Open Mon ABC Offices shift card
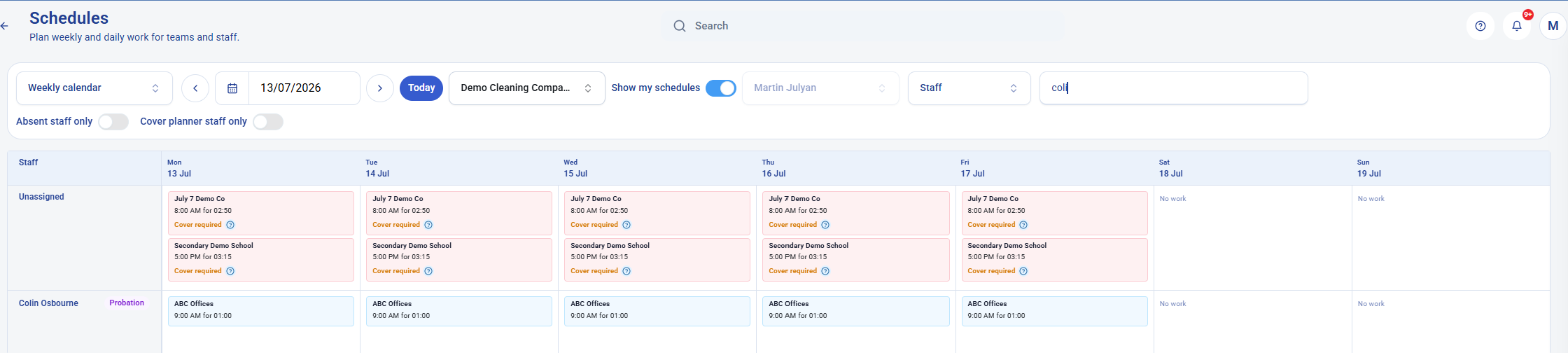 pyautogui.click(x=261, y=311)
